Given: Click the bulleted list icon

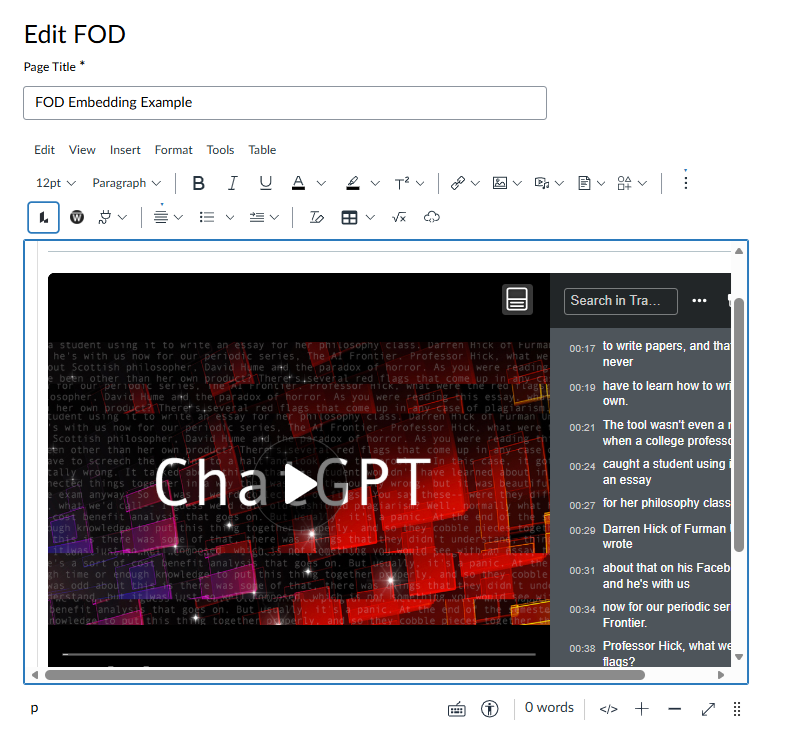Looking at the screenshot, I should 207,217.
